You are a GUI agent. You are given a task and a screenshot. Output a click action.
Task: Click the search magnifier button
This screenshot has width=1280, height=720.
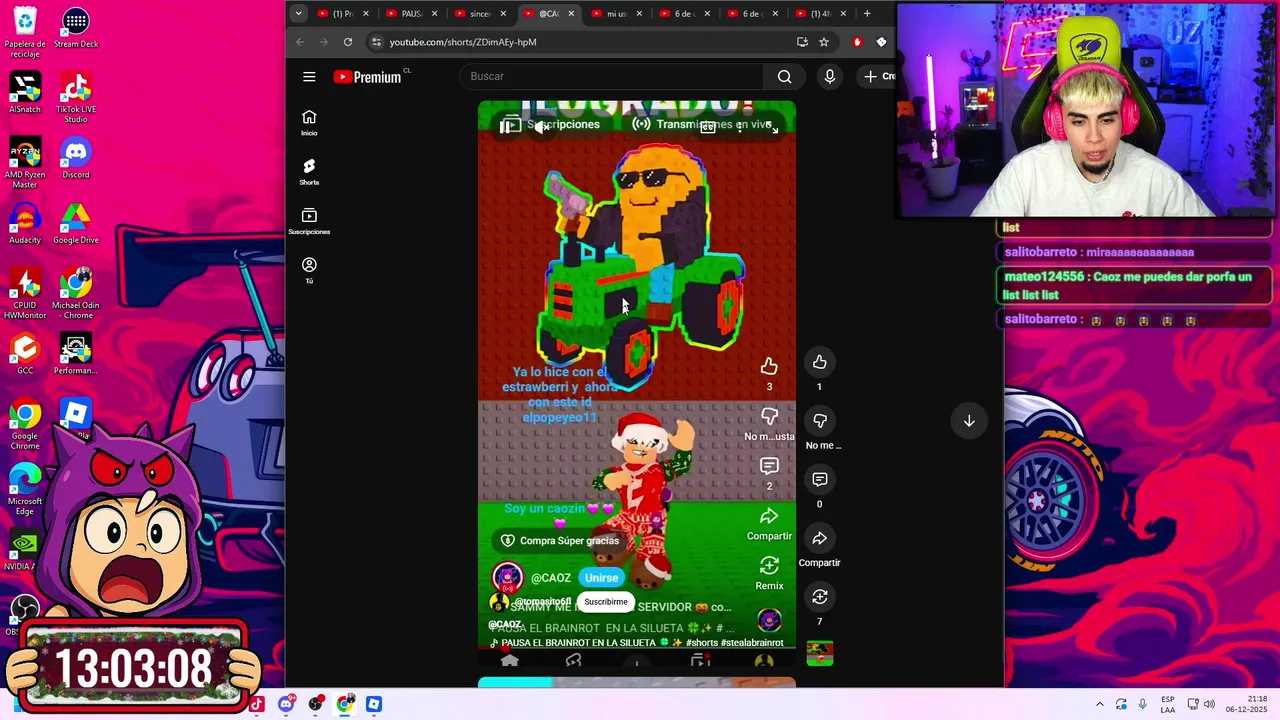[785, 77]
